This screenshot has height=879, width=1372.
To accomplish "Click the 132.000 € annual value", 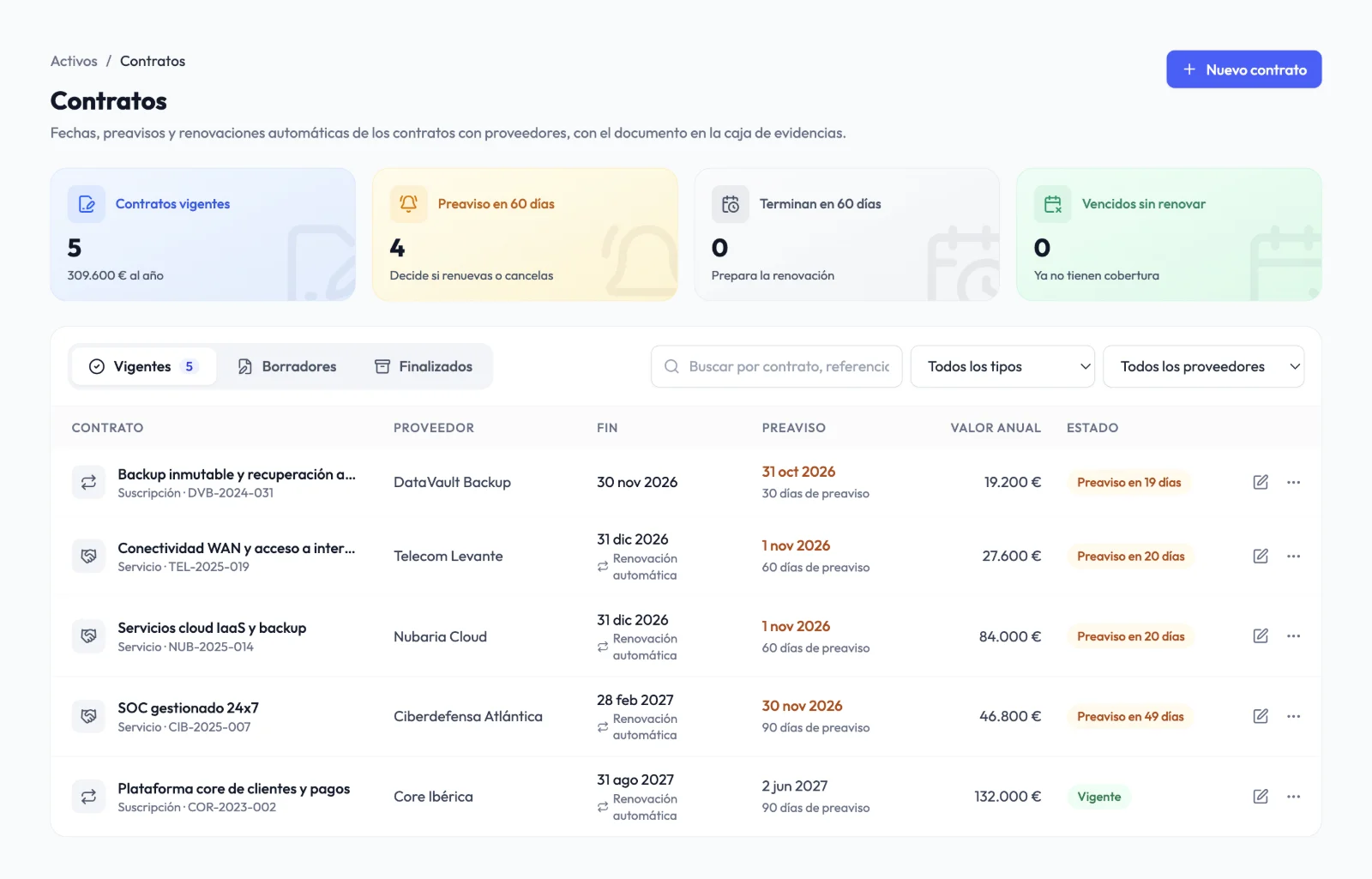I will tap(1008, 797).
